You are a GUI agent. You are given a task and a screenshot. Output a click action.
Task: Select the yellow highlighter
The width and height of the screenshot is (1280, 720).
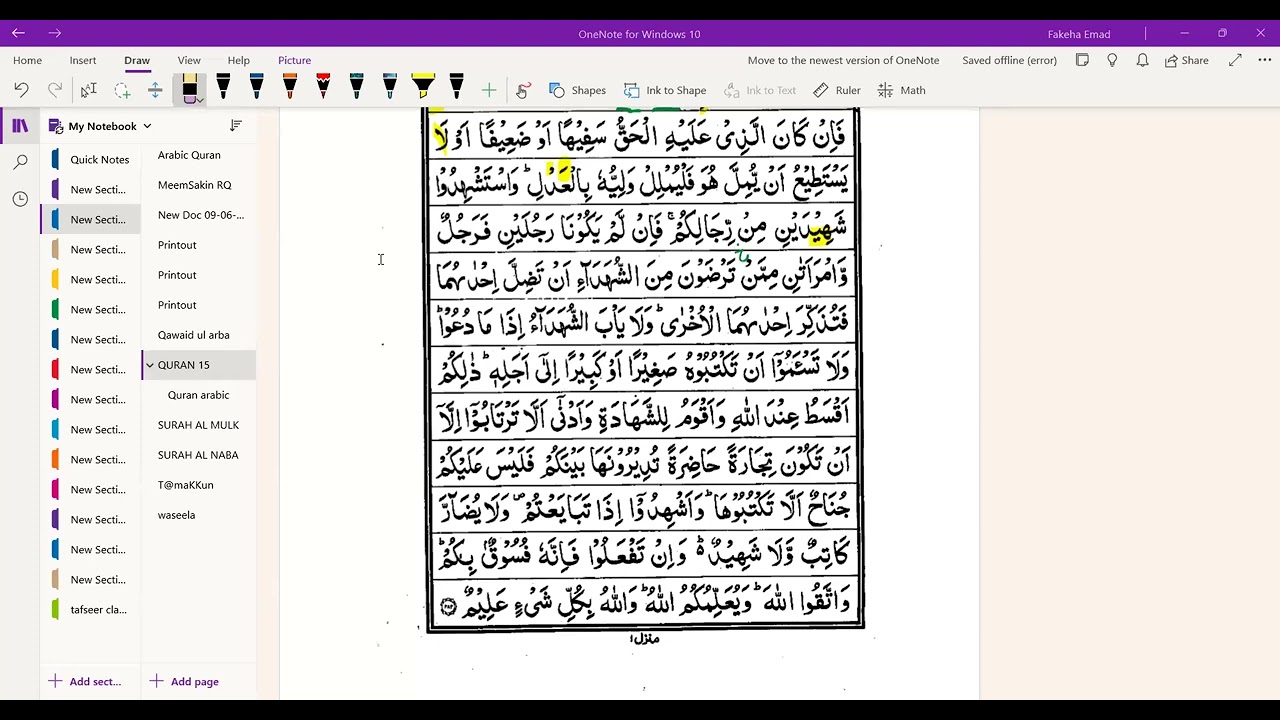423,87
